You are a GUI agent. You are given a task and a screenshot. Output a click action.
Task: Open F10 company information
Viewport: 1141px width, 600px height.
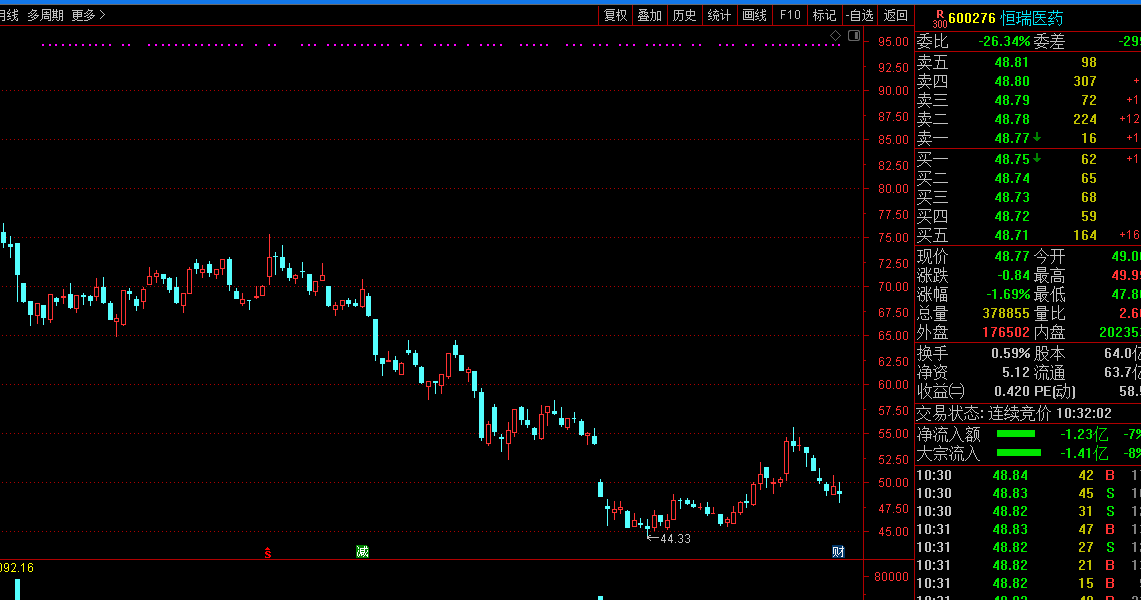(790, 15)
